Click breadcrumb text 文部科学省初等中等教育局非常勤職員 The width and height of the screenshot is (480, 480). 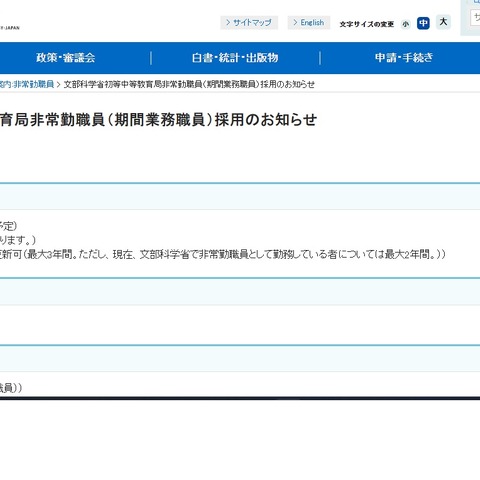point(133,84)
